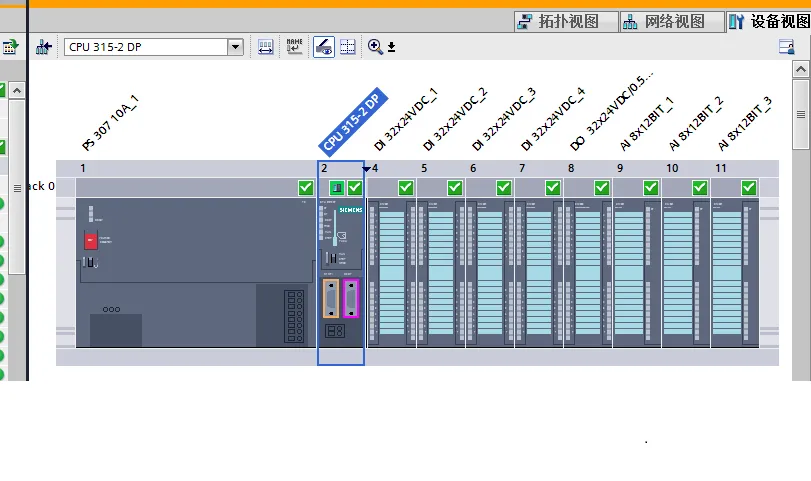Select the DI module in slot 7
The width and height of the screenshot is (811, 481).
pos(539,273)
